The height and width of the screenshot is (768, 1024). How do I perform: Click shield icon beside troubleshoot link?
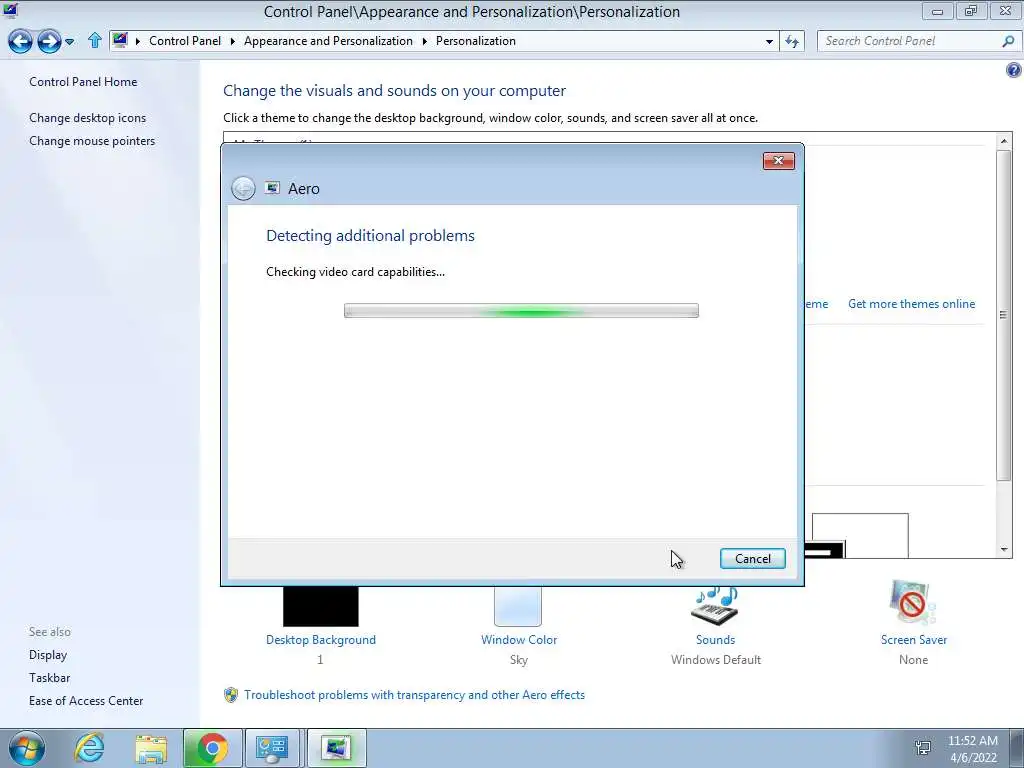pyautogui.click(x=231, y=695)
